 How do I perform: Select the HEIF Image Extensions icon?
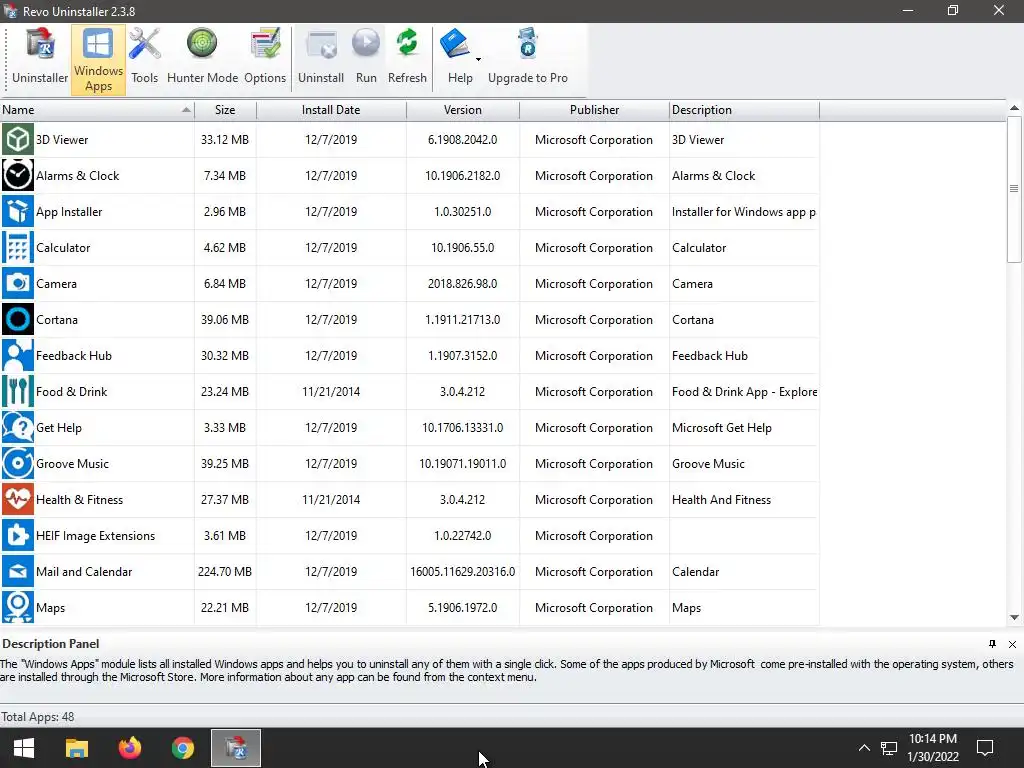click(x=18, y=535)
